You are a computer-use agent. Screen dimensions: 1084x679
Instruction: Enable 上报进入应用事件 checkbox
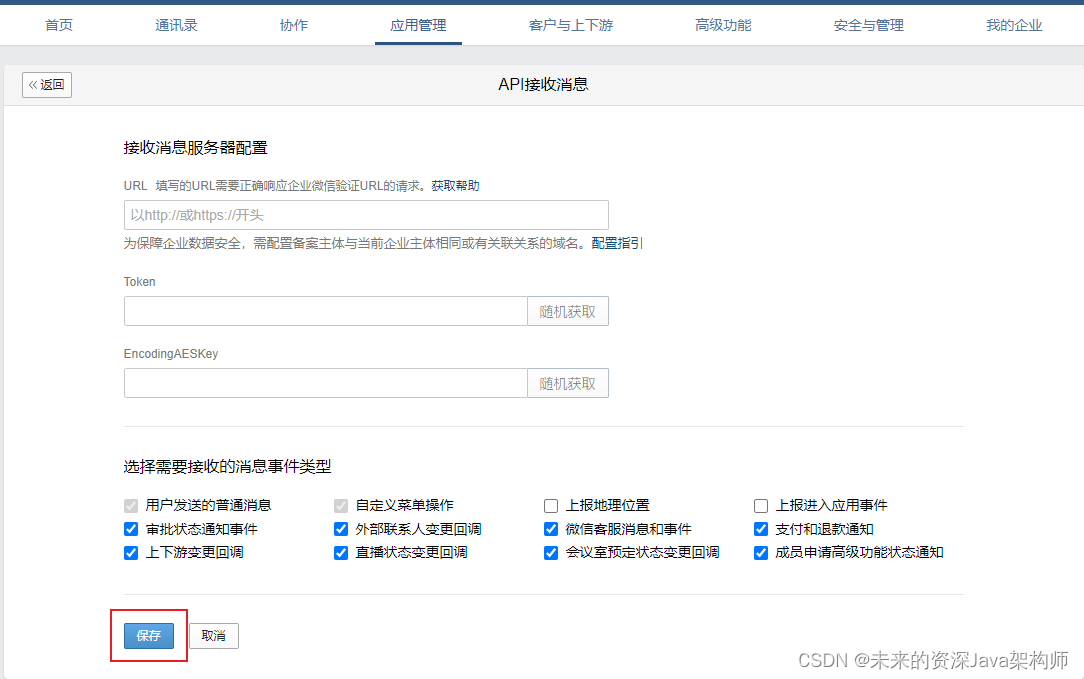pyautogui.click(x=760, y=506)
